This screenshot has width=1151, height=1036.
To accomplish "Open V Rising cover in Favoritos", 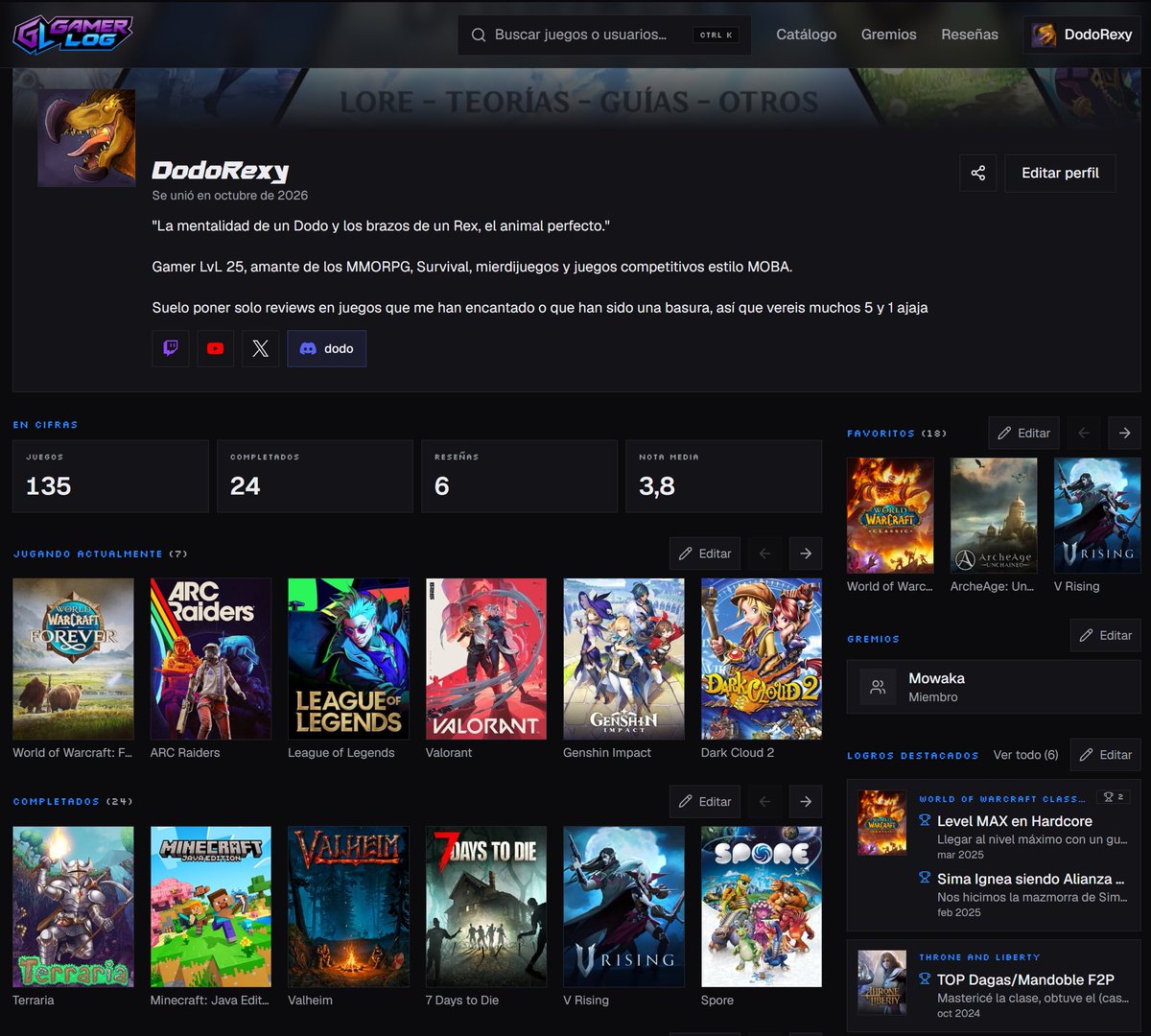I will [x=1097, y=515].
